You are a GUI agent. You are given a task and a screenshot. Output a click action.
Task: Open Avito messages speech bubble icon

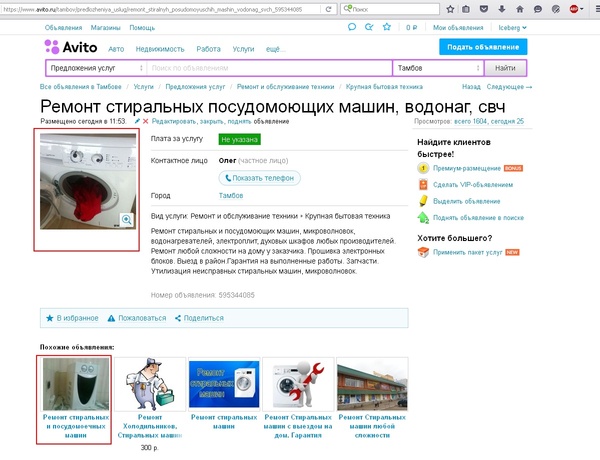click(352, 27)
